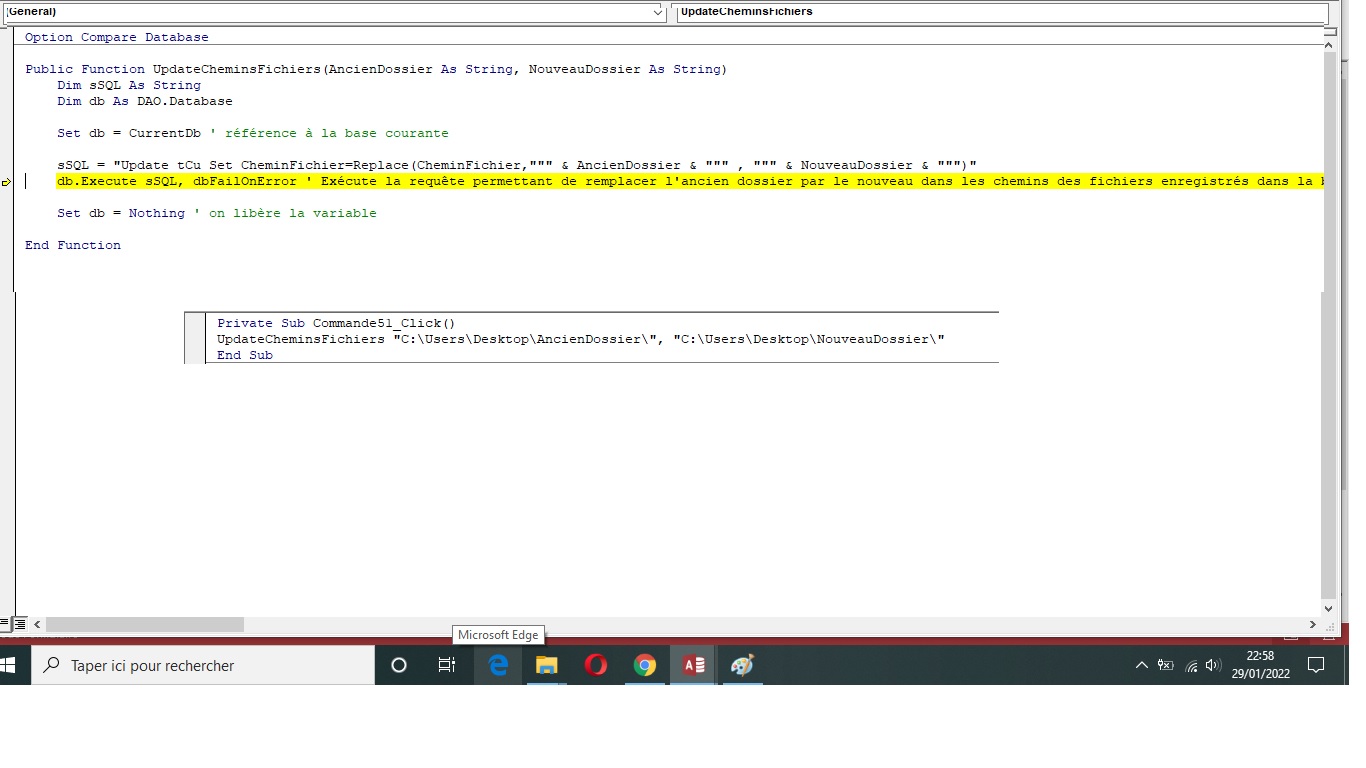Open Action Center notifications icon

click(x=1316, y=665)
